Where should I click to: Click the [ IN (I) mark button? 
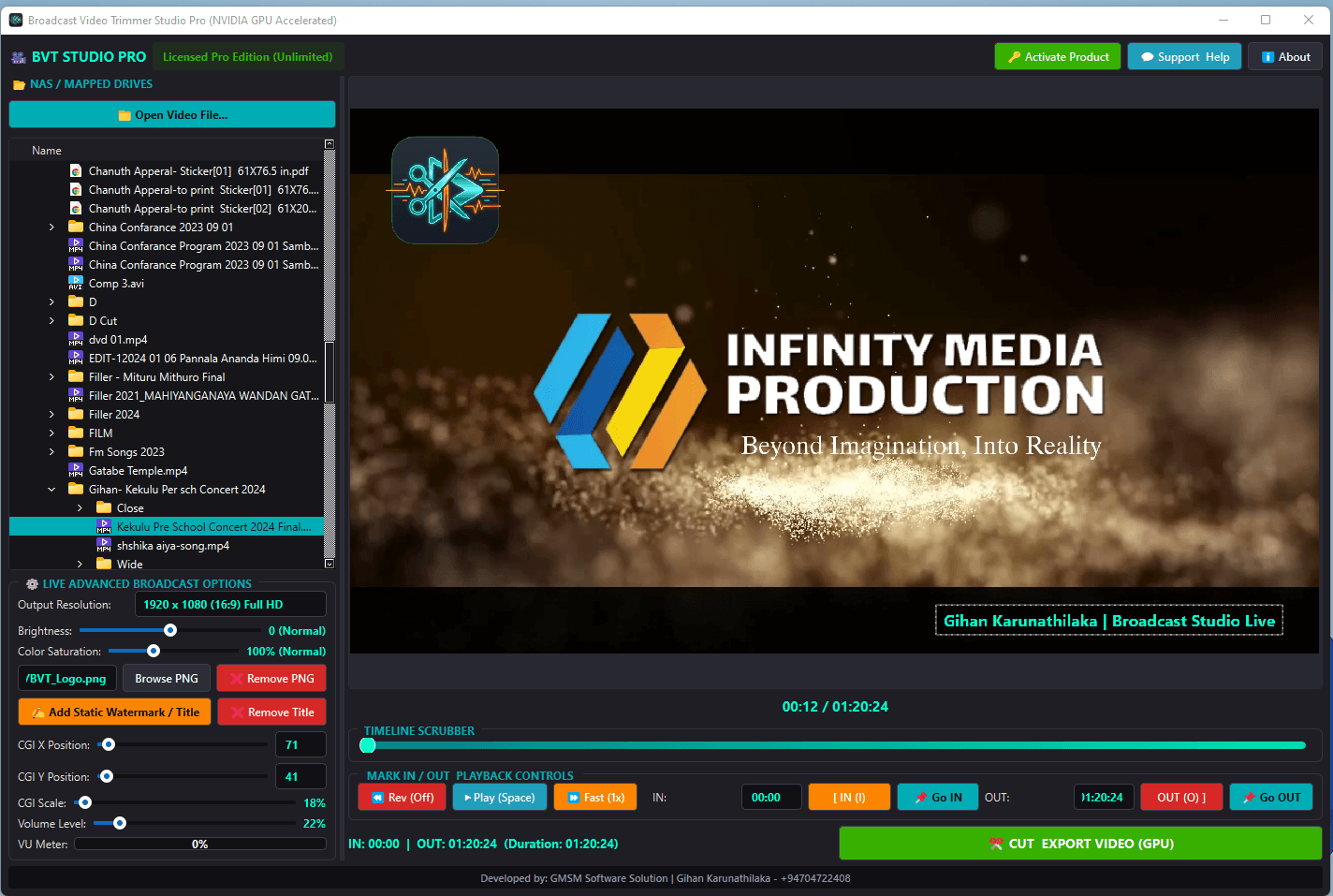tap(849, 798)
